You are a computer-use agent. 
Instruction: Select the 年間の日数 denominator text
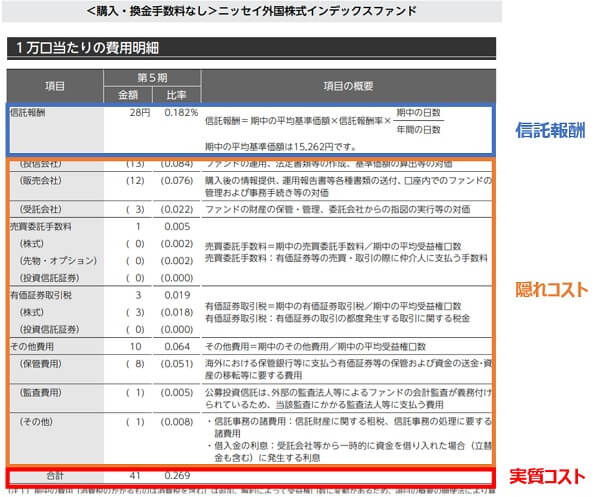click(419, 130)
